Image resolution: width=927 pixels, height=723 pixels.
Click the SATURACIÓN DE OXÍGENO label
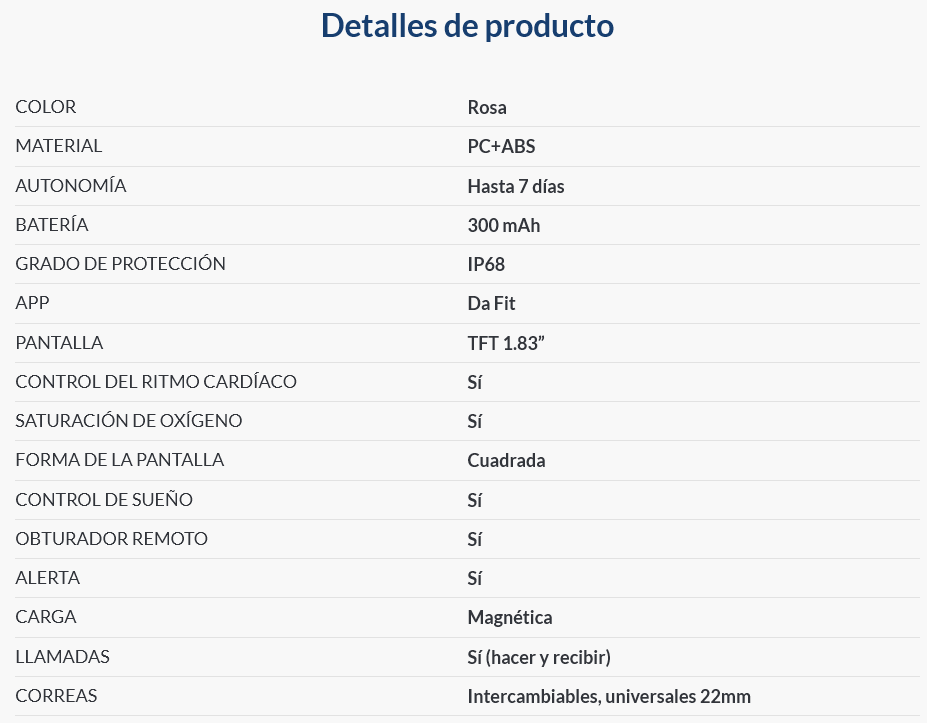(x=129, y=421)
